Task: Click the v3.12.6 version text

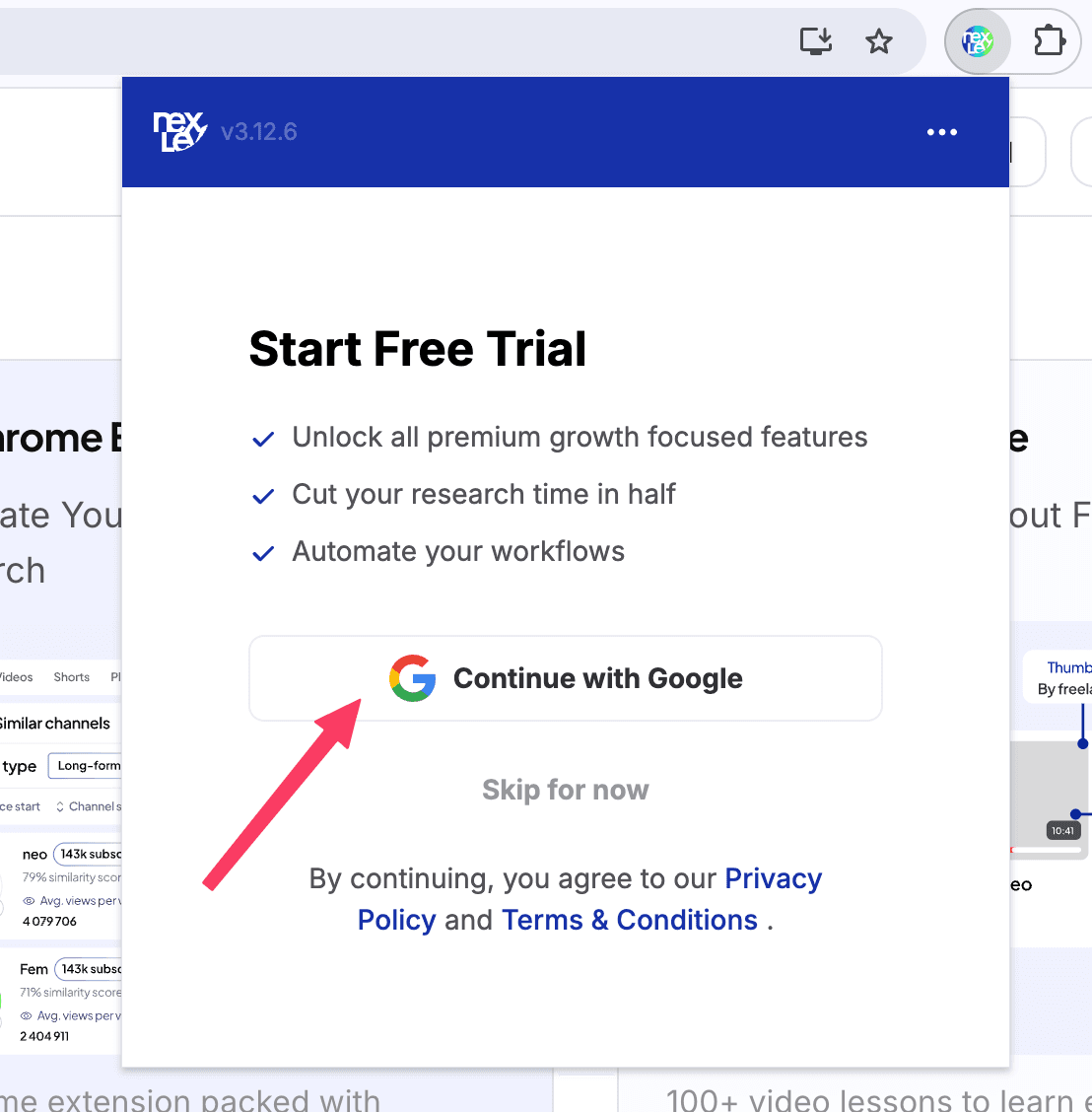Action: [259, 132]
